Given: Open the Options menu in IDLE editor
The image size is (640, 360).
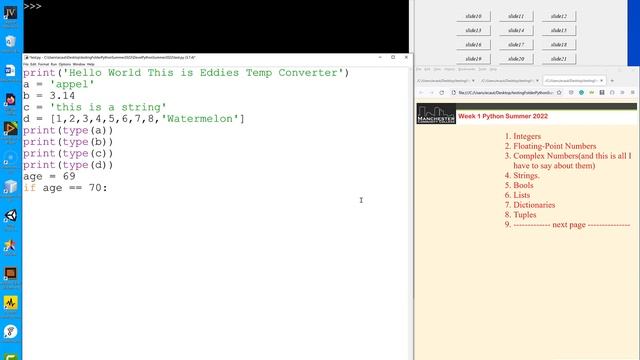Looking at the screenshot, I should coord(64,64).
